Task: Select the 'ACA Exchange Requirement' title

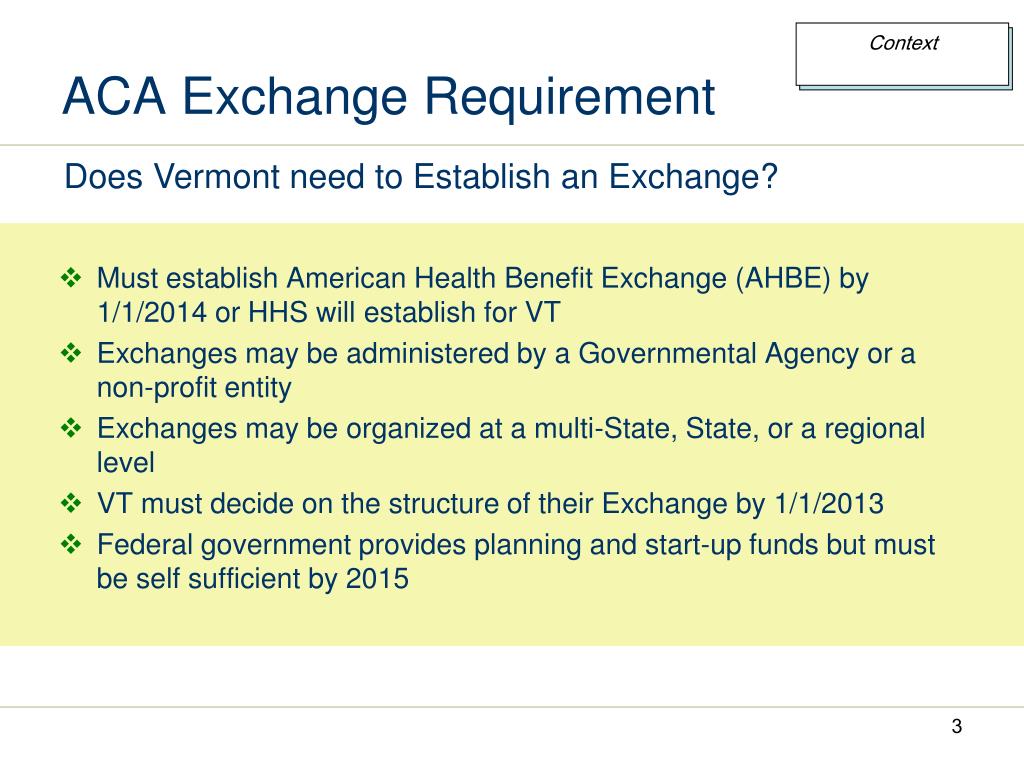Action: [x=389, y=97]
